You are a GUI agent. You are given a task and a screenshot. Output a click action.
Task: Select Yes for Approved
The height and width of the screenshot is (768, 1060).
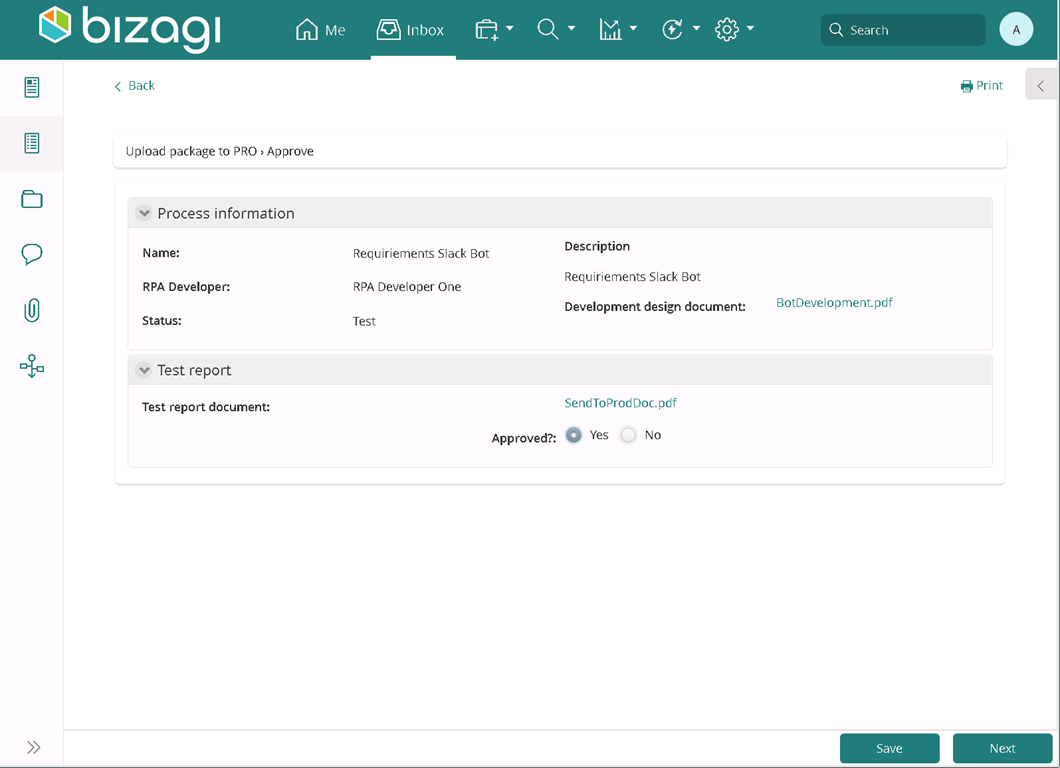573,435
